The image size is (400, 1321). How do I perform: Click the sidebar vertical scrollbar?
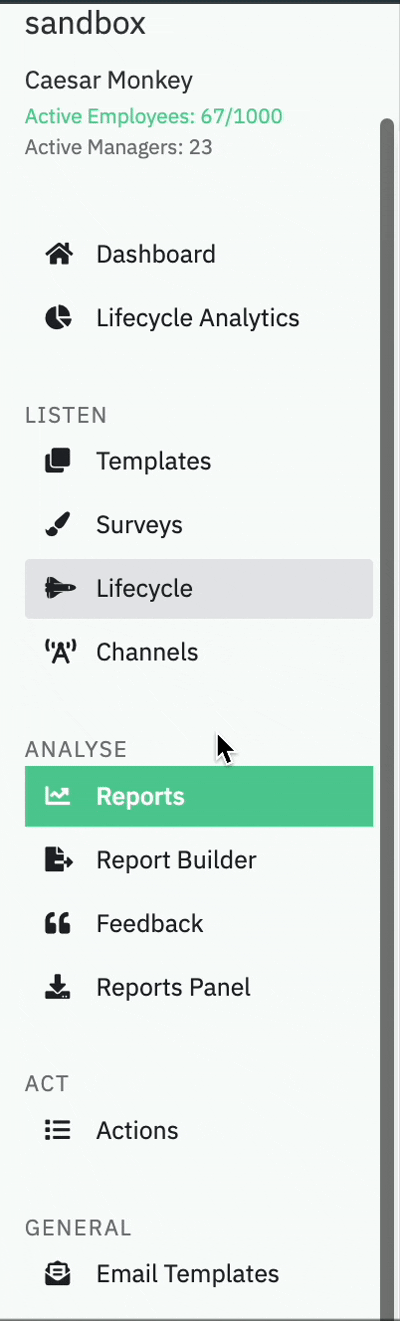click(387, 720)
